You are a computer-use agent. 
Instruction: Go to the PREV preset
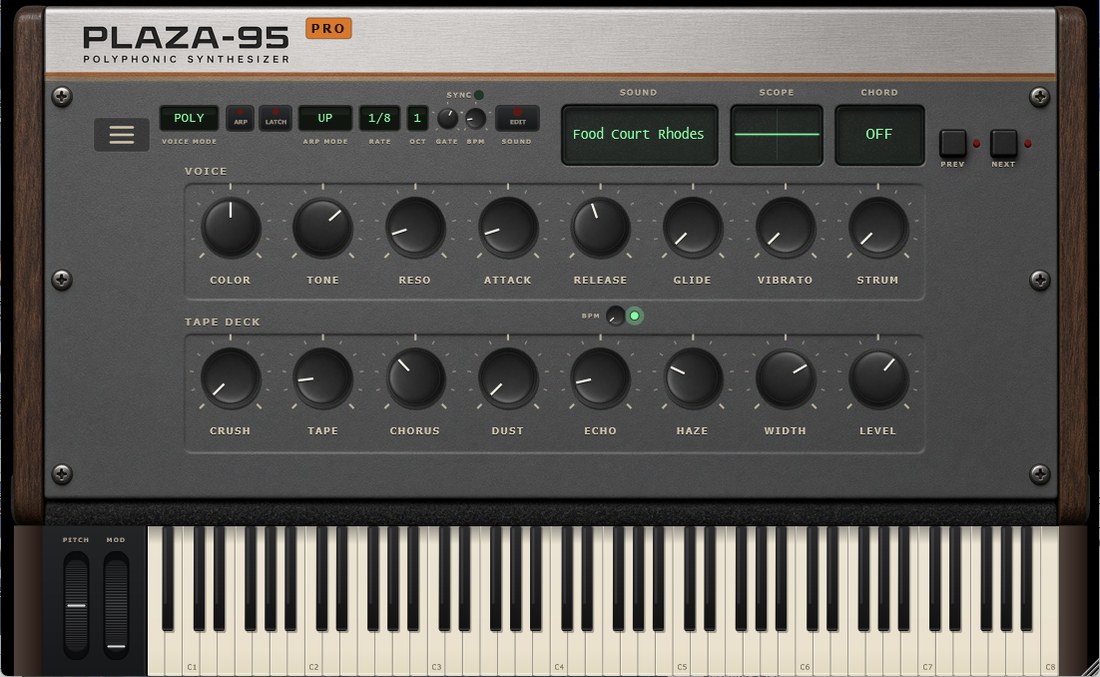pyautogui.click(x=953, y=143)
